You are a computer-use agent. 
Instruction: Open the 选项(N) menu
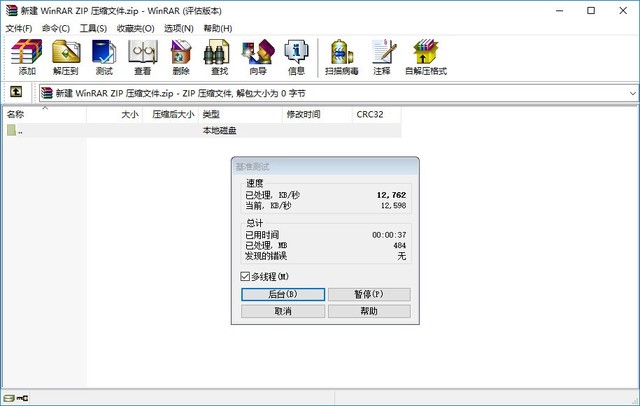click(179, 28)
